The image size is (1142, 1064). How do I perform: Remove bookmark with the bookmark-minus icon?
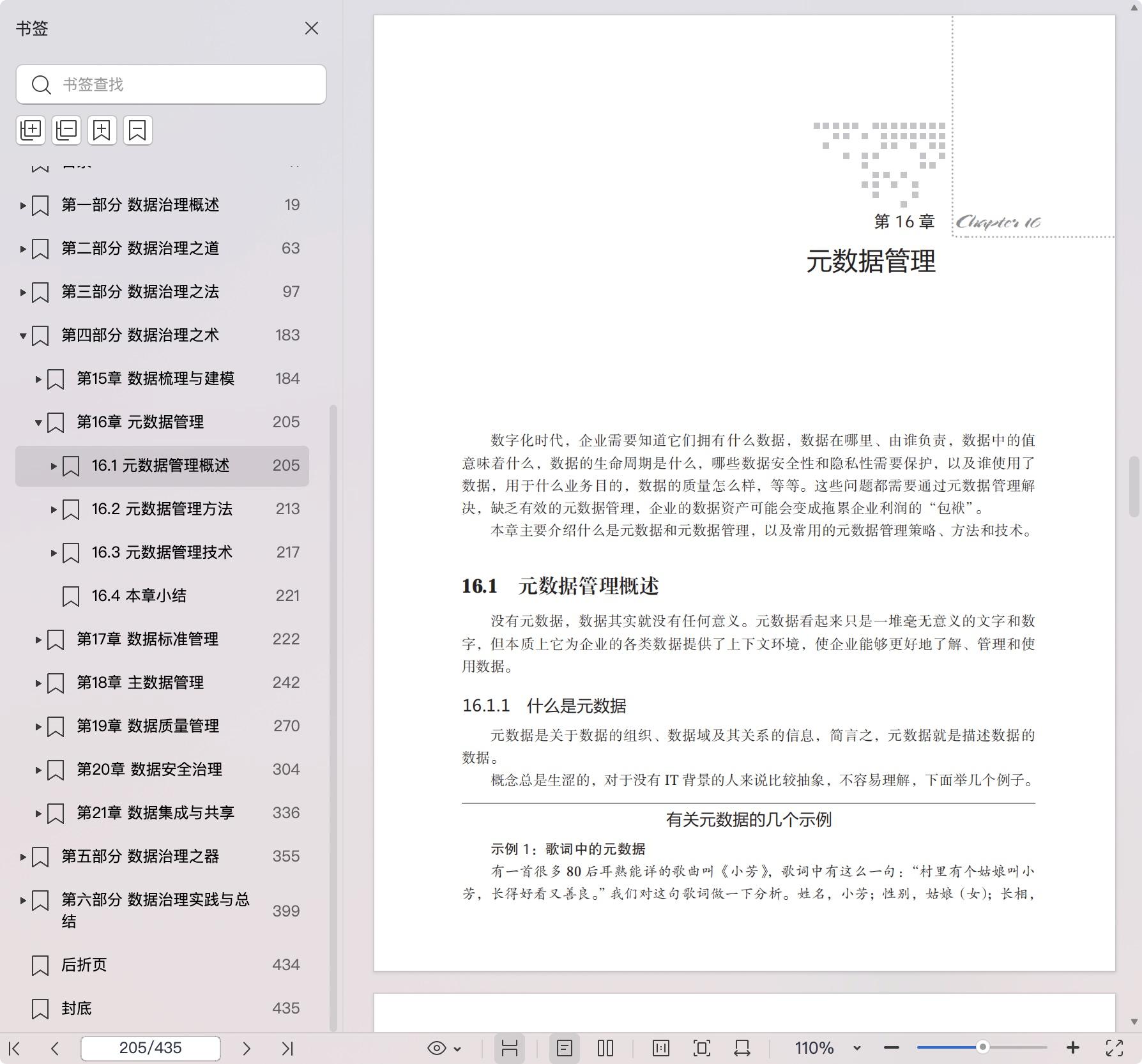pyautogui.click(x=138, y=130)
